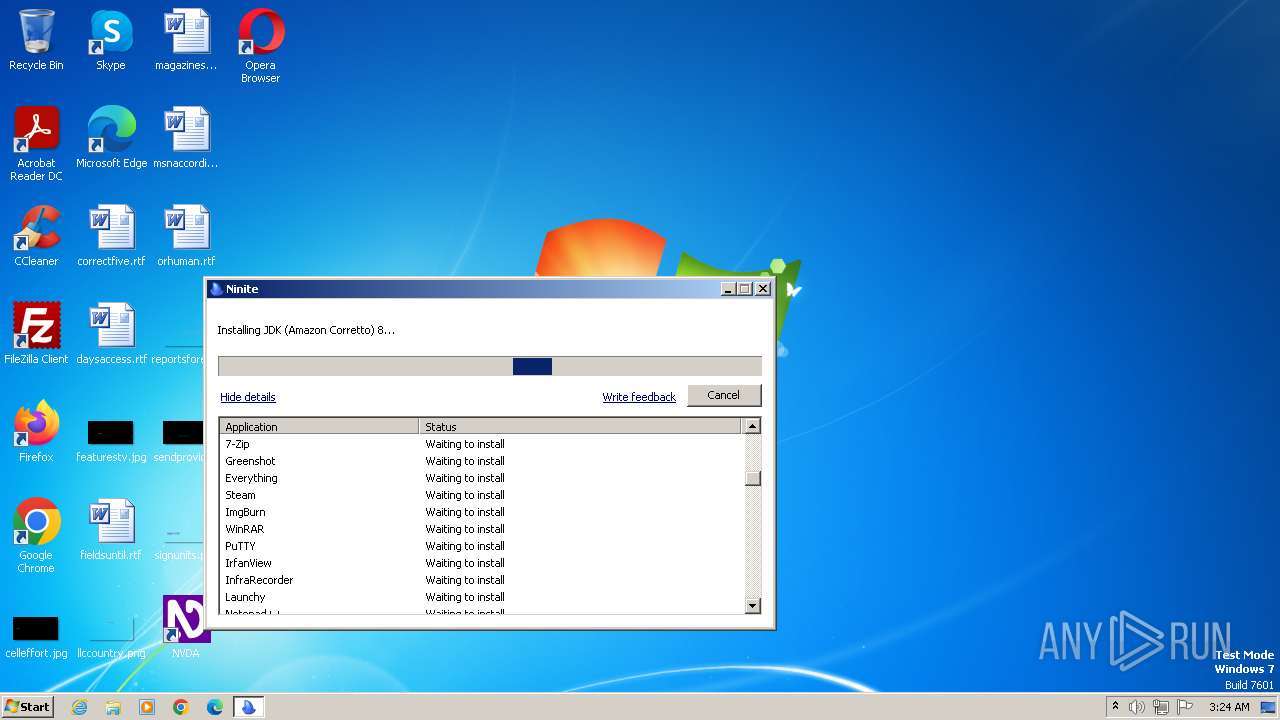Open FileZilla Client shortcut
The image size is (1280, 720).
click(36, 334)
